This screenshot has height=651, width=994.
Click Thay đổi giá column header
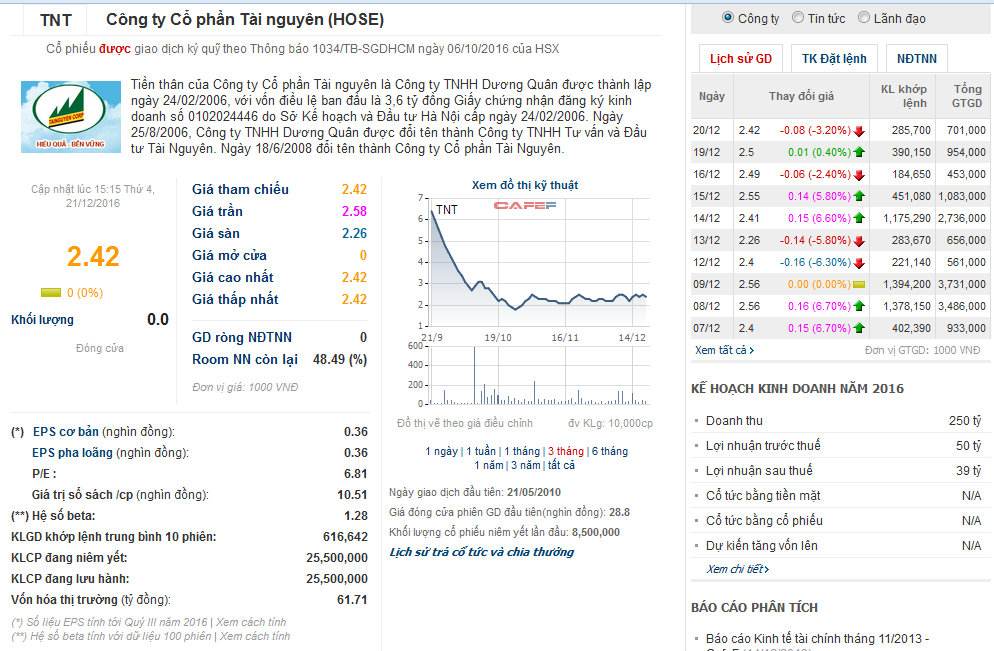pyautogui.click(x=801, y=96)
